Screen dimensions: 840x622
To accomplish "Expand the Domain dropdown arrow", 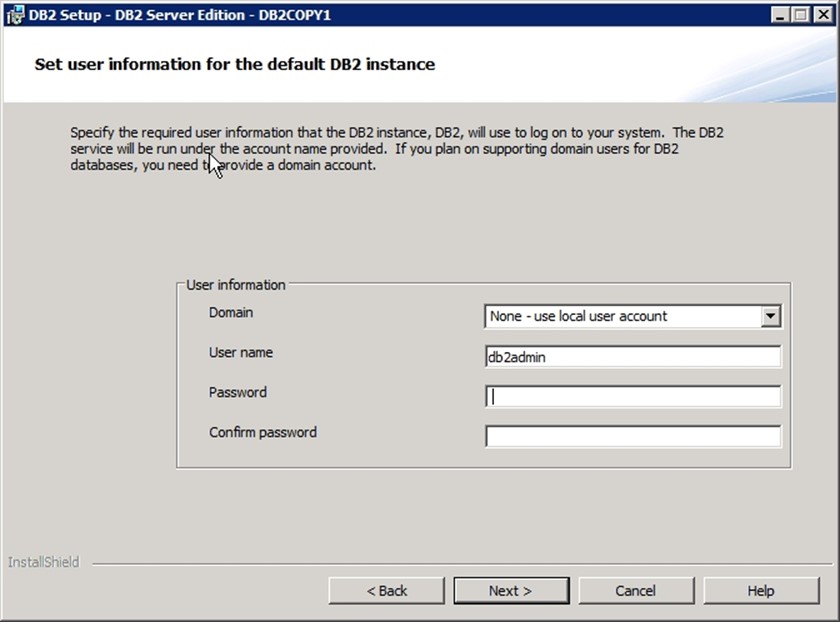I will point(770,316).
